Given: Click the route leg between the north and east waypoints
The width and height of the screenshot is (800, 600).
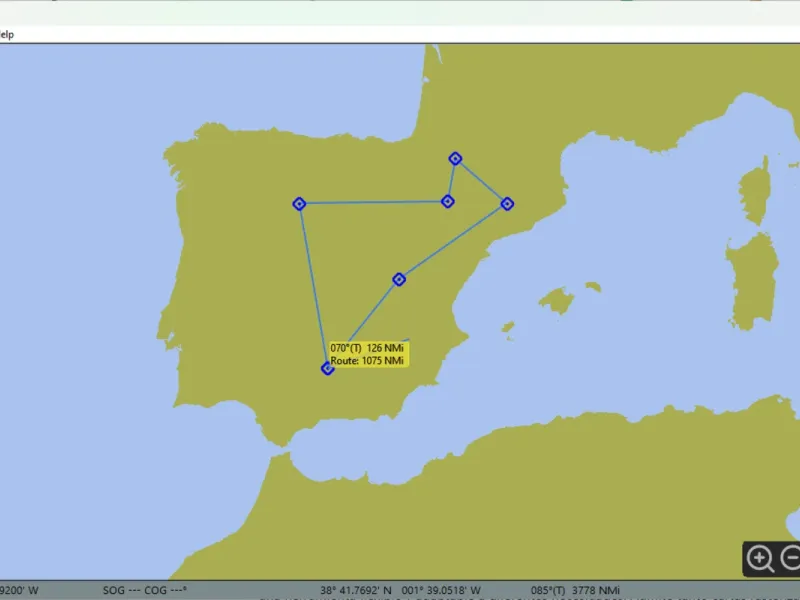Looking at the screenshot, I should point(481,181).
